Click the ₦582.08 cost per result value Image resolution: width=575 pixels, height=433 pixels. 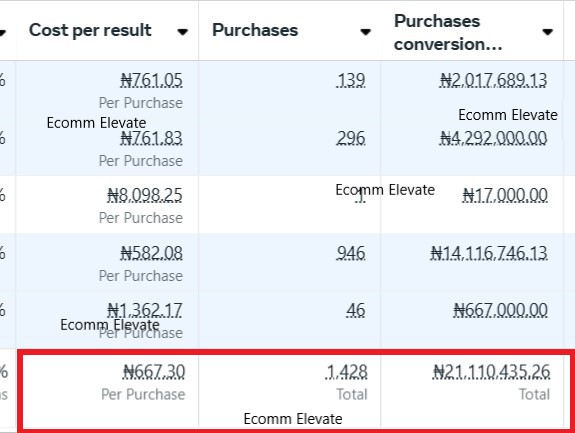(151, 253)
